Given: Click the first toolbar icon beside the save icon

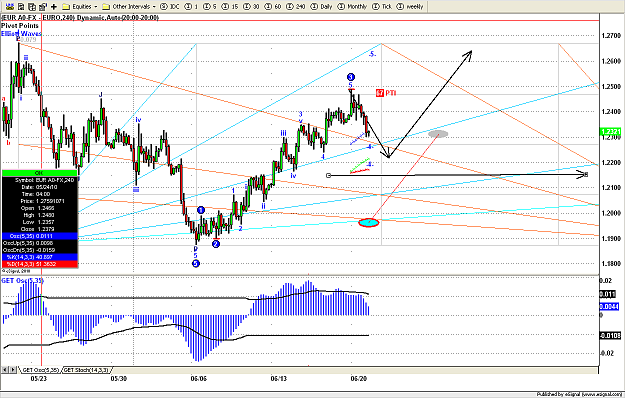Looking at the screenshot, I should (10, 6).
